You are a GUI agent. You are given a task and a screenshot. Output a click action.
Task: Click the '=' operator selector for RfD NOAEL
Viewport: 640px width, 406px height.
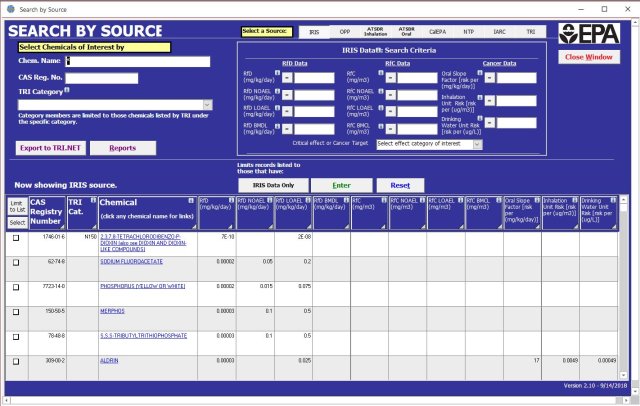pos(285,93)
